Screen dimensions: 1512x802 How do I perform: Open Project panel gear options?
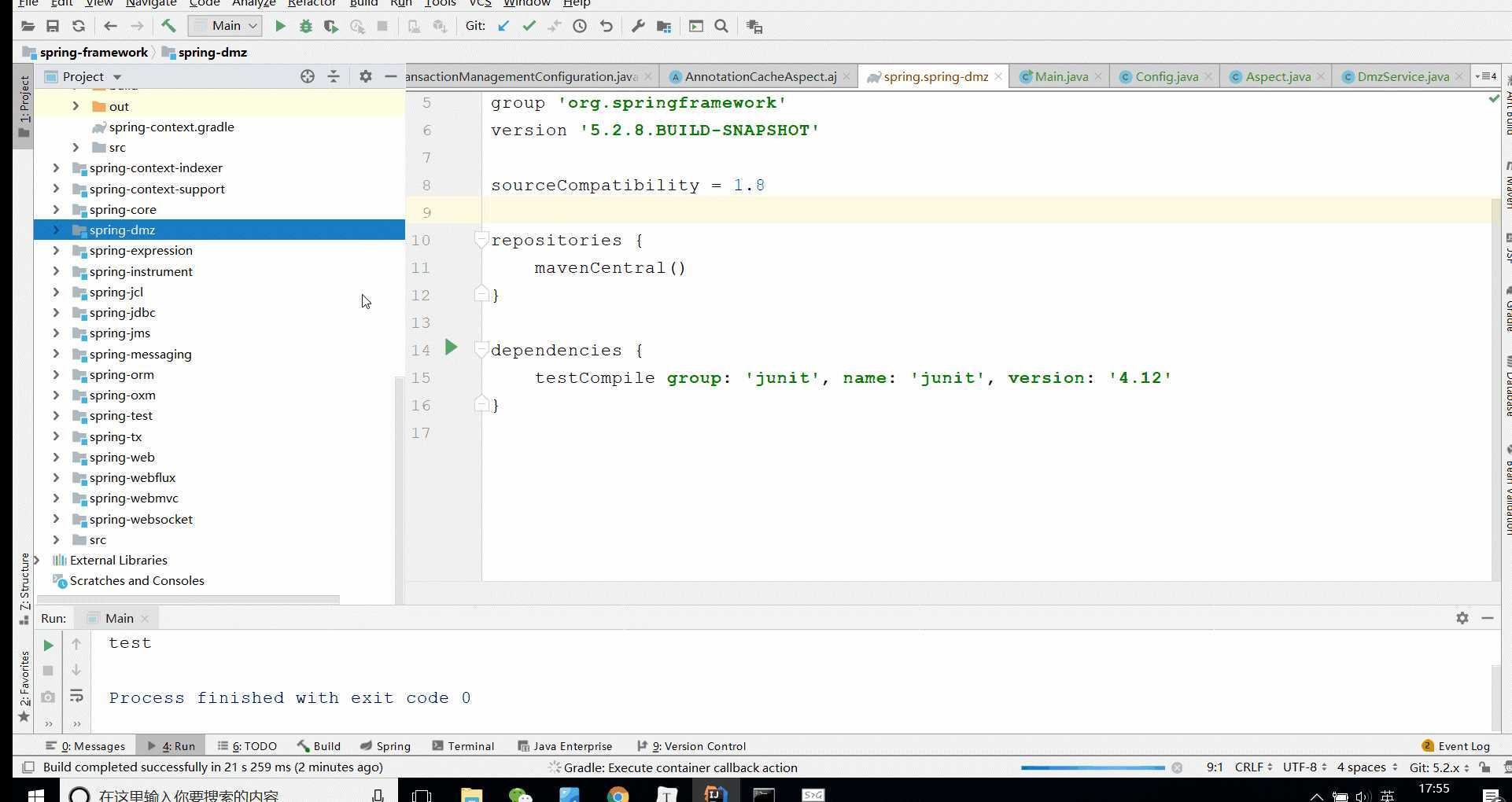pos(366,76)
